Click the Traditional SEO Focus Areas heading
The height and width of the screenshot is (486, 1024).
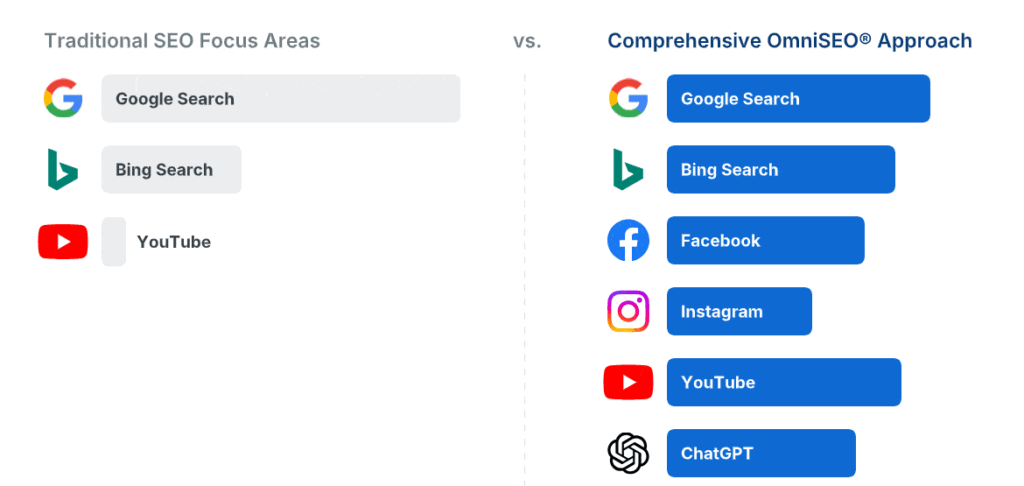point(182,41)
